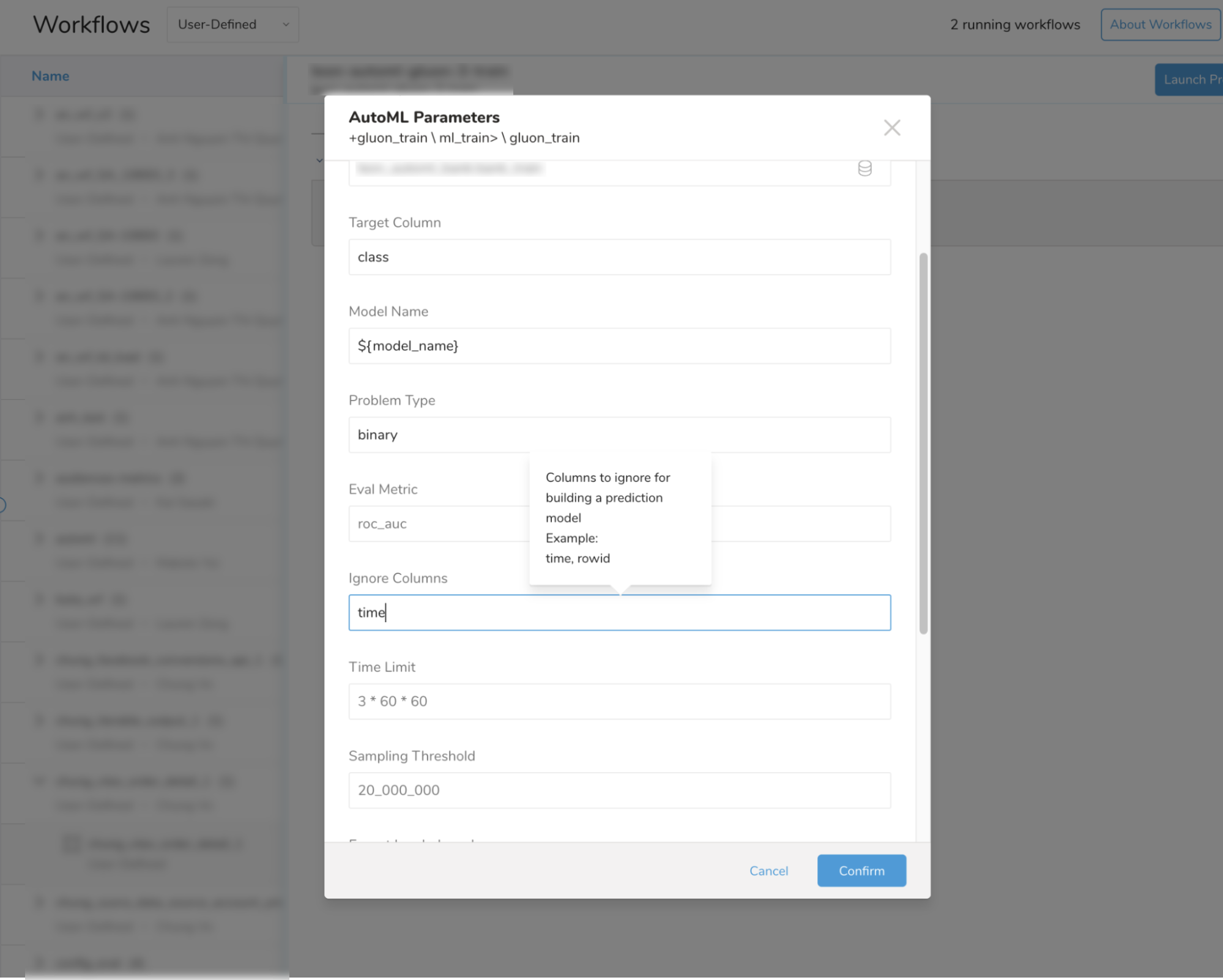
Task: Click the blurred nested workflow icon in list
Action: click(x=72, y=844)
